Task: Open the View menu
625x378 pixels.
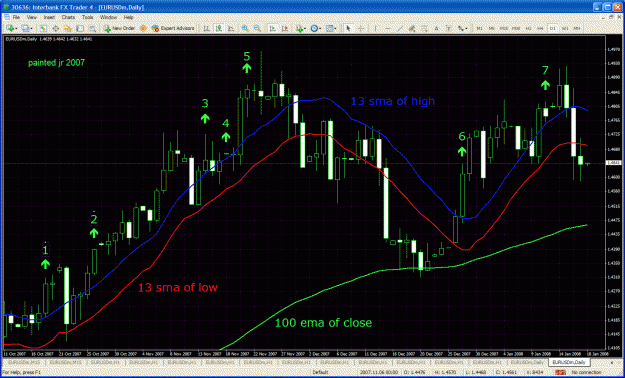Action: (x=31, y=18)
